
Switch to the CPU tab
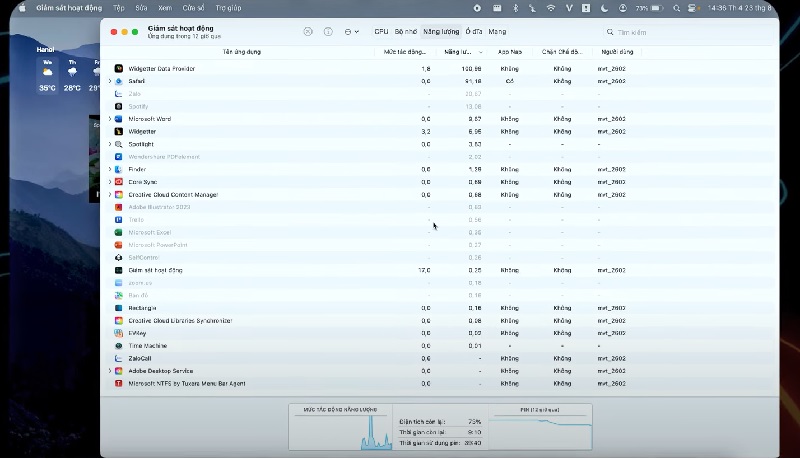381,32
